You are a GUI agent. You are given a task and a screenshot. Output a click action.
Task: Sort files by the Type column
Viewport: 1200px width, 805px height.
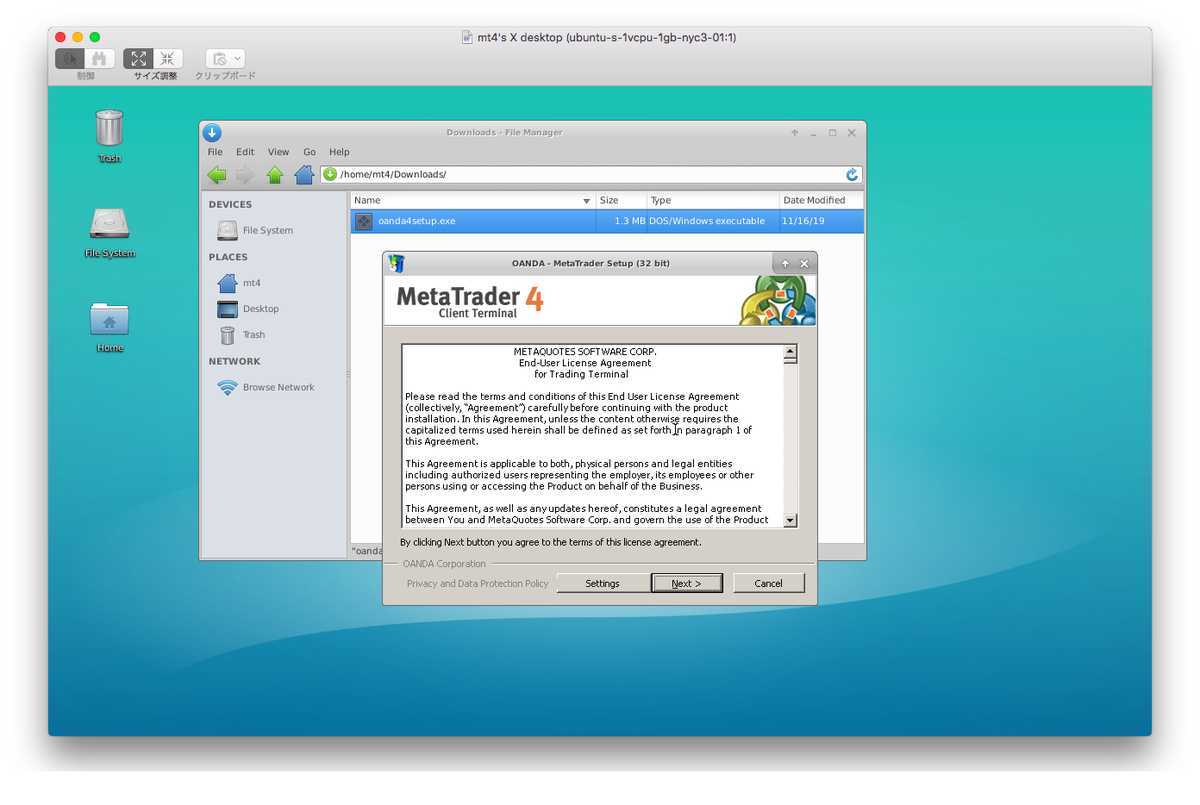point(712,201)
